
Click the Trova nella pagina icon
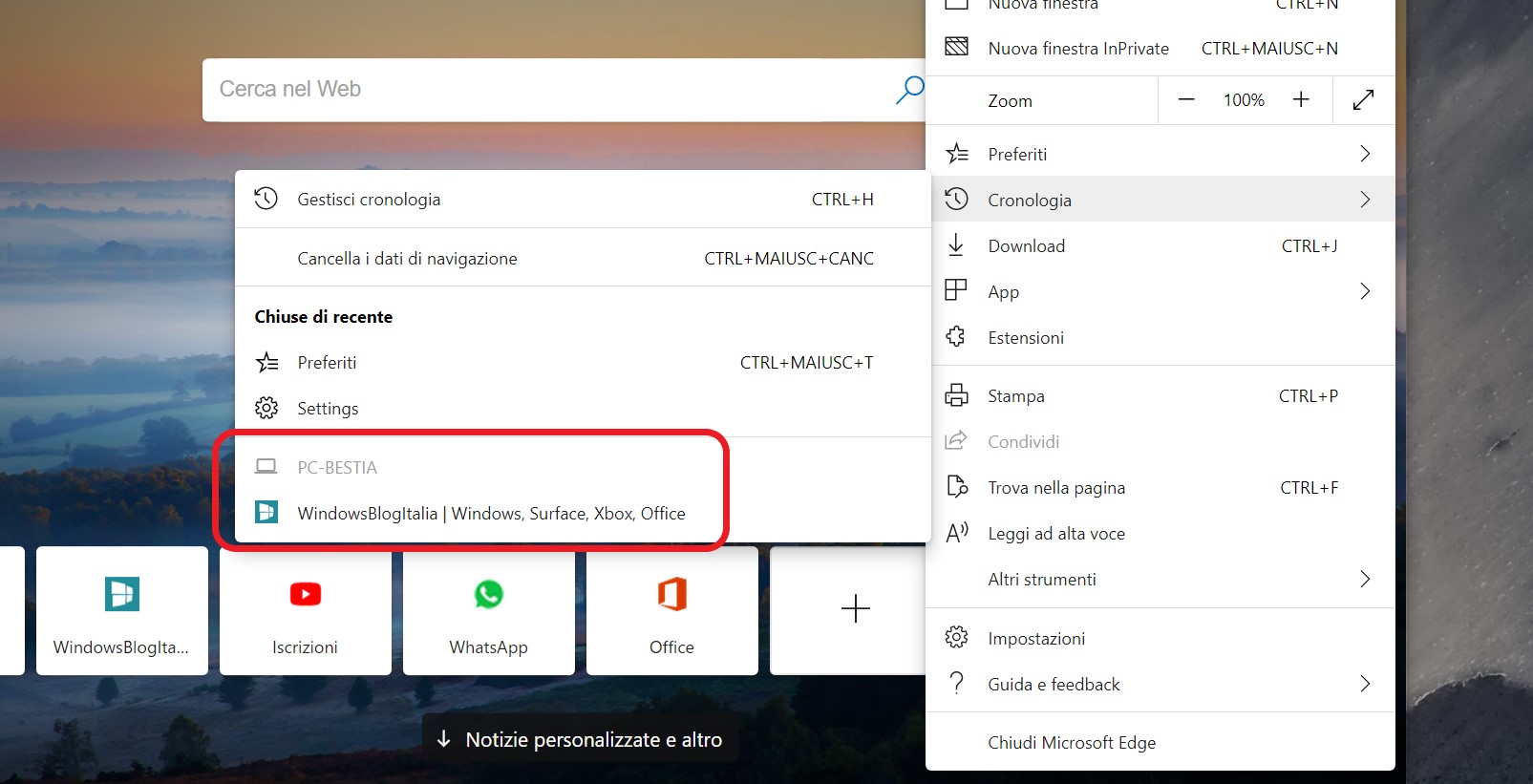click(x=956, y=487)
